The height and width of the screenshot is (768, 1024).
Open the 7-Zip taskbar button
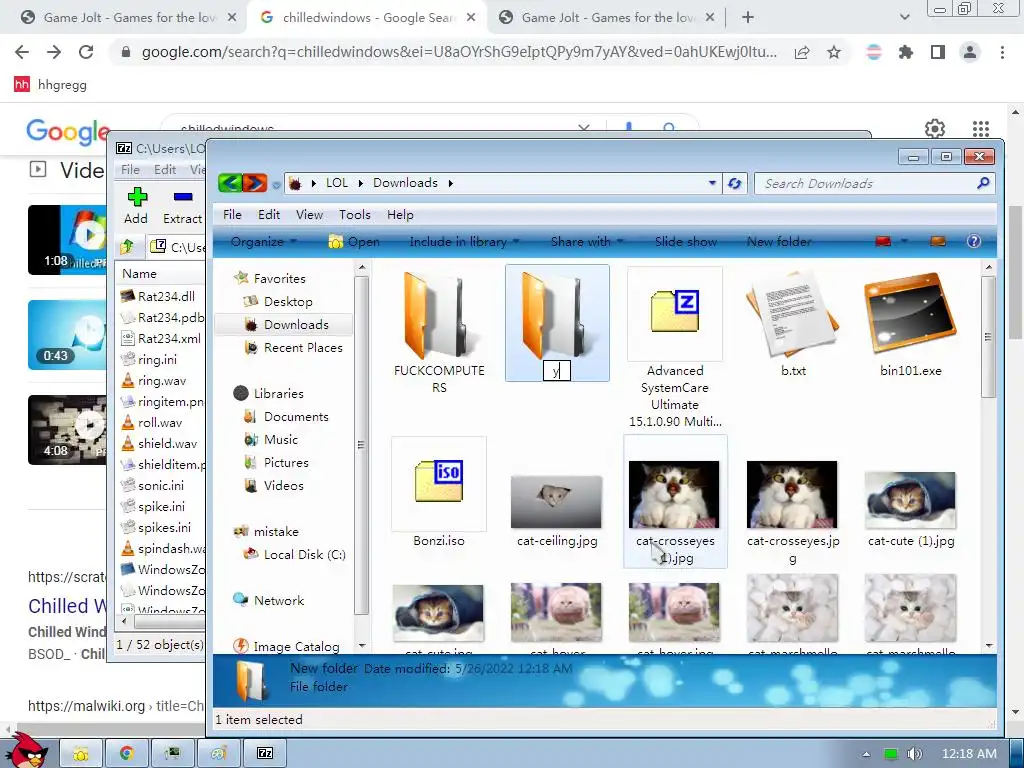pos(264,753)
